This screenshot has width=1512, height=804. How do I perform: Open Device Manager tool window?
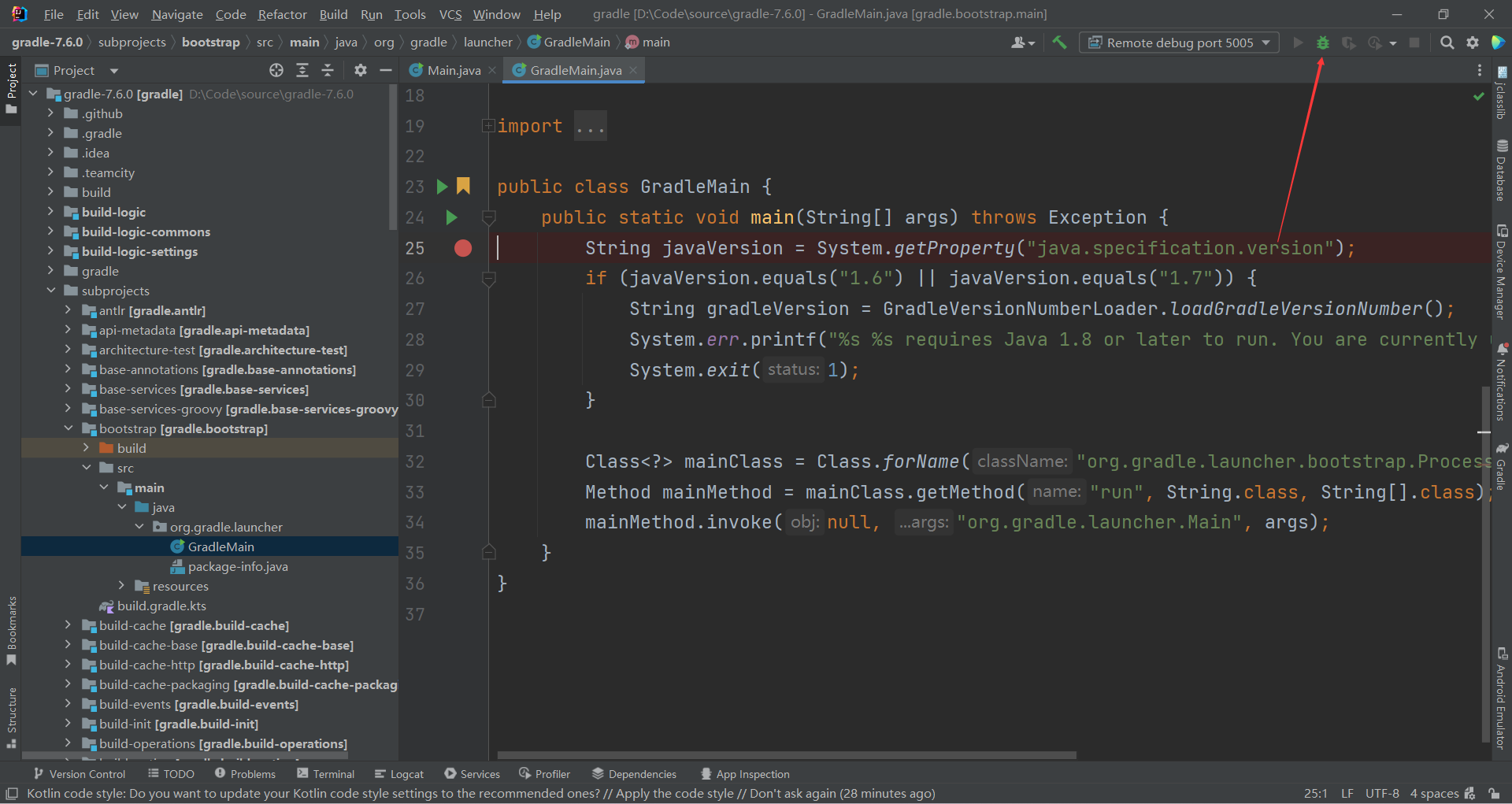point(1502,272)
